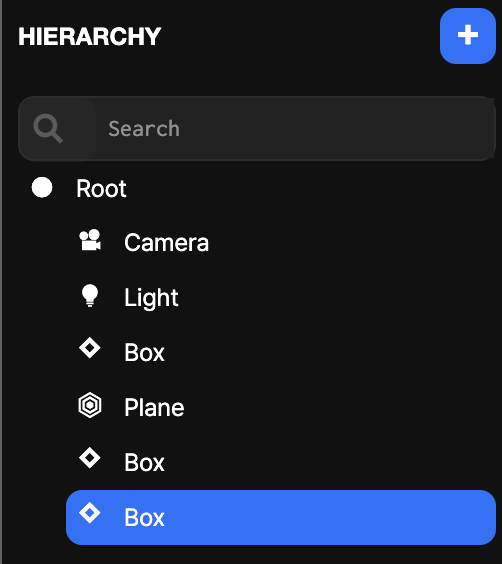The height and width of the screenshot is (564, 502).
Task: Click the highlighted blue Box label
Action: pos(144,518)
